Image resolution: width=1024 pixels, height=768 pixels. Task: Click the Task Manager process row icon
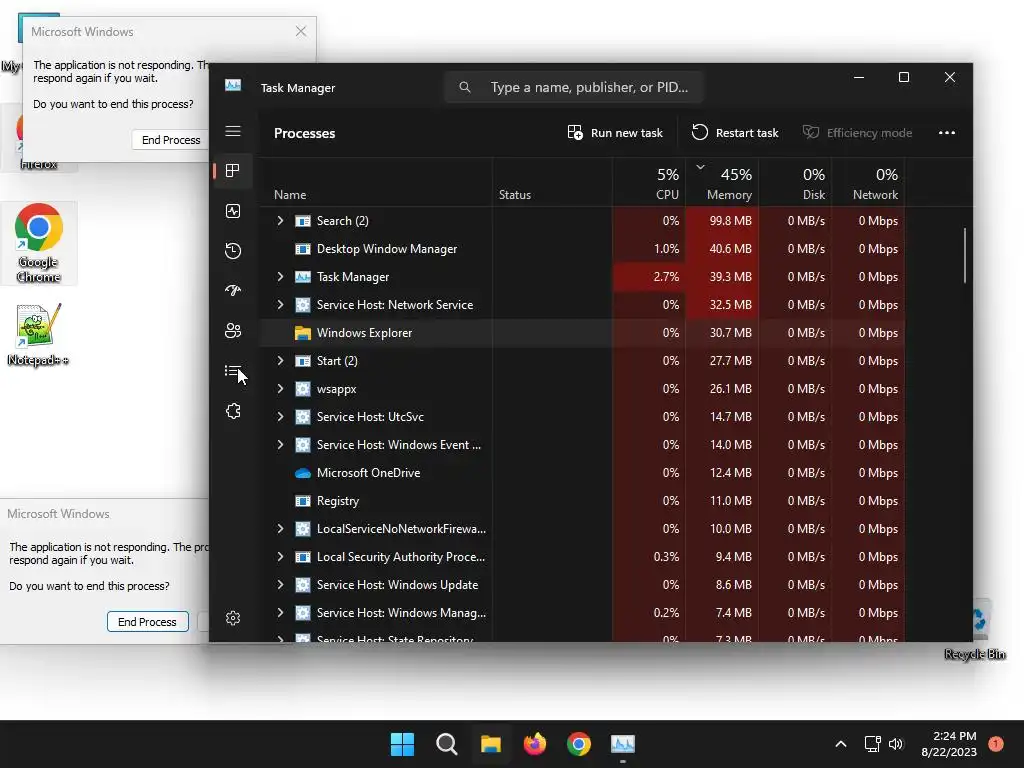302,277
